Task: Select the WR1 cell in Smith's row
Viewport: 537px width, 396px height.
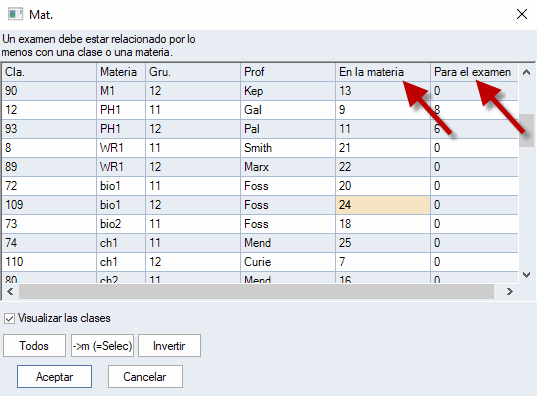Action: coord(121,148)
